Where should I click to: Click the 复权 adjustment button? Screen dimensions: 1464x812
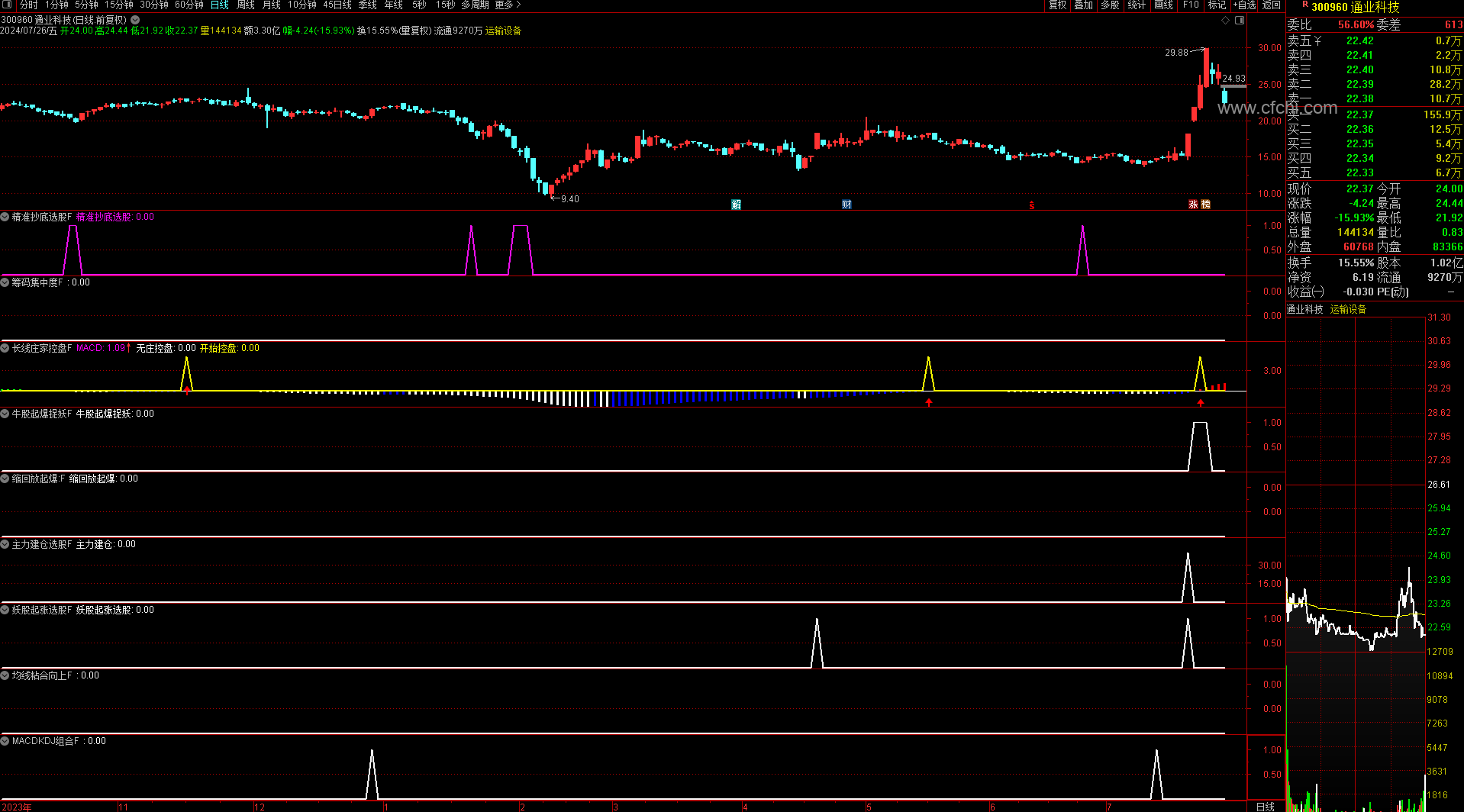(1057, 5)
